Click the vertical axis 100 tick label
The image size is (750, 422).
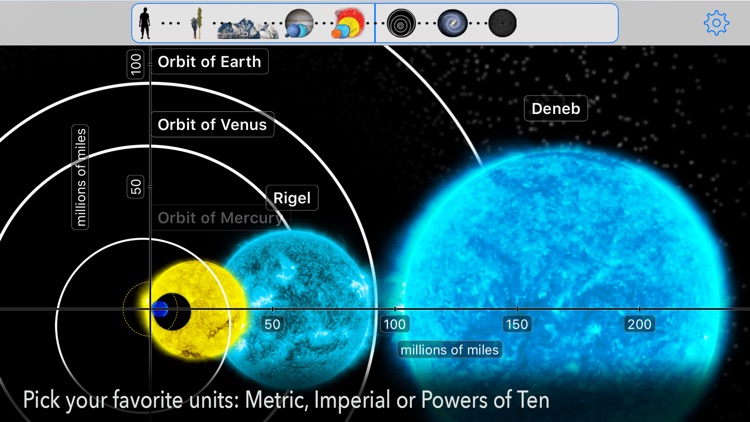(136, 65)
